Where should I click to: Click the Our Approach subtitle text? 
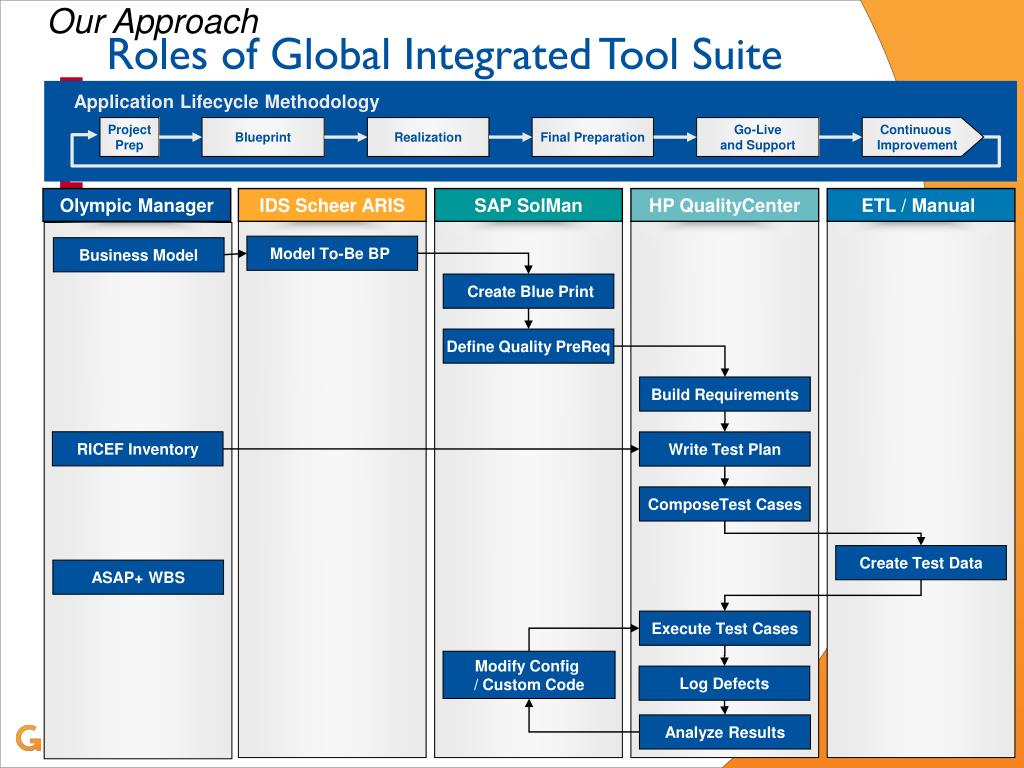coord(153,20)
